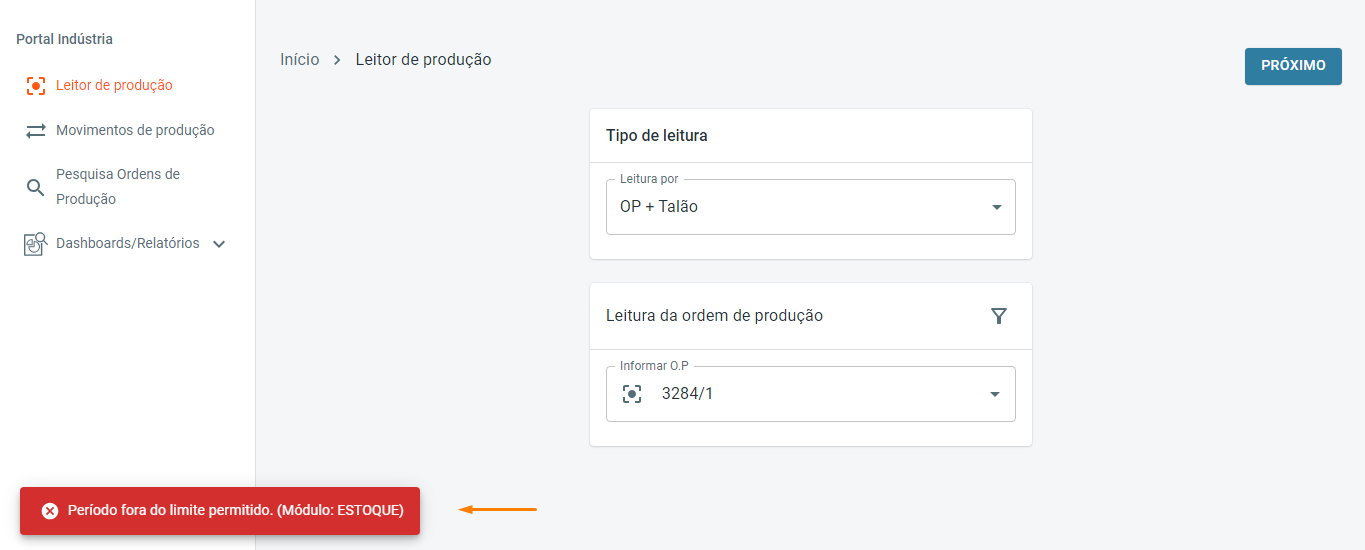Open Dashboards/Relatórios menu label
Screen dimensions: 1365x550
click(x=128, y=244)
